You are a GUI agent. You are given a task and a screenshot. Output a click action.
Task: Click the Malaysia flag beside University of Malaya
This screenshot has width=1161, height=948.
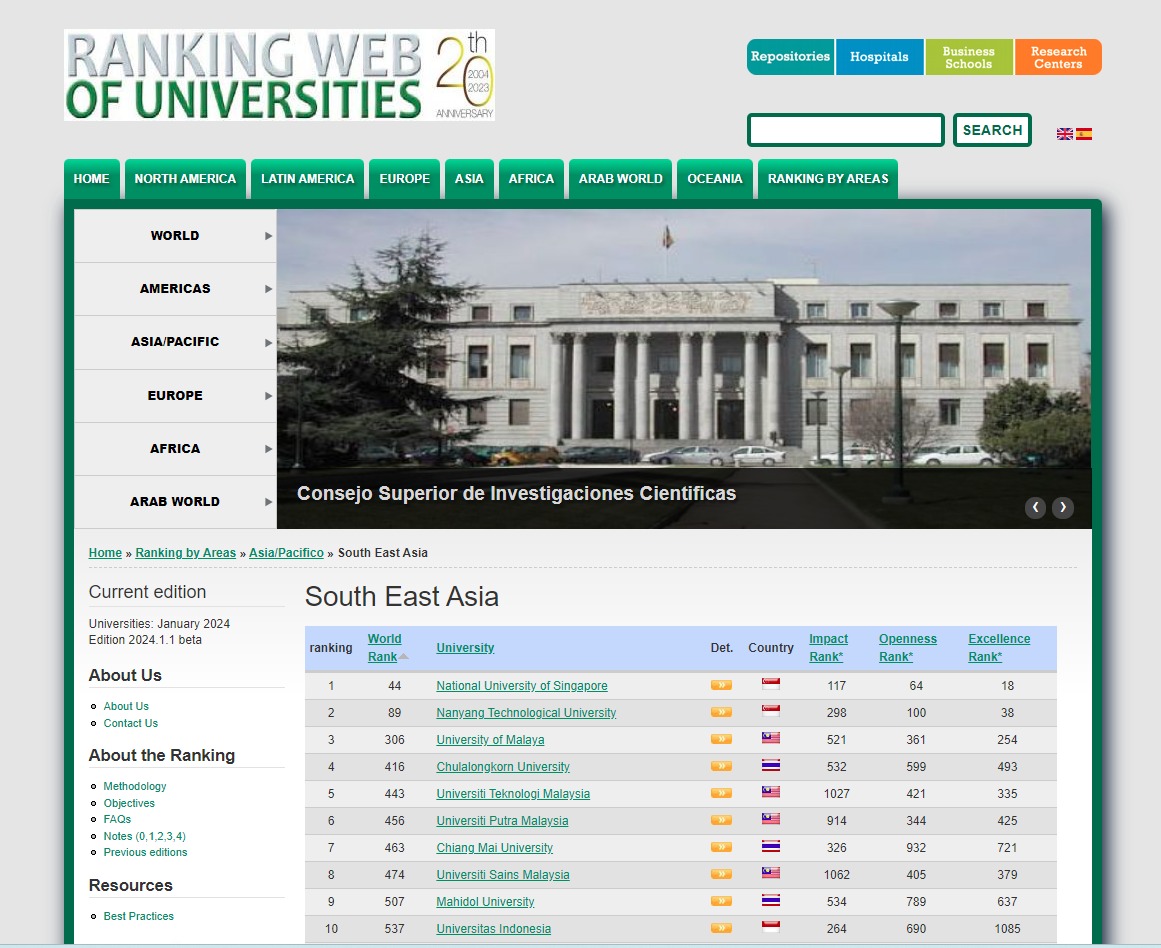[x=771, y=738]
